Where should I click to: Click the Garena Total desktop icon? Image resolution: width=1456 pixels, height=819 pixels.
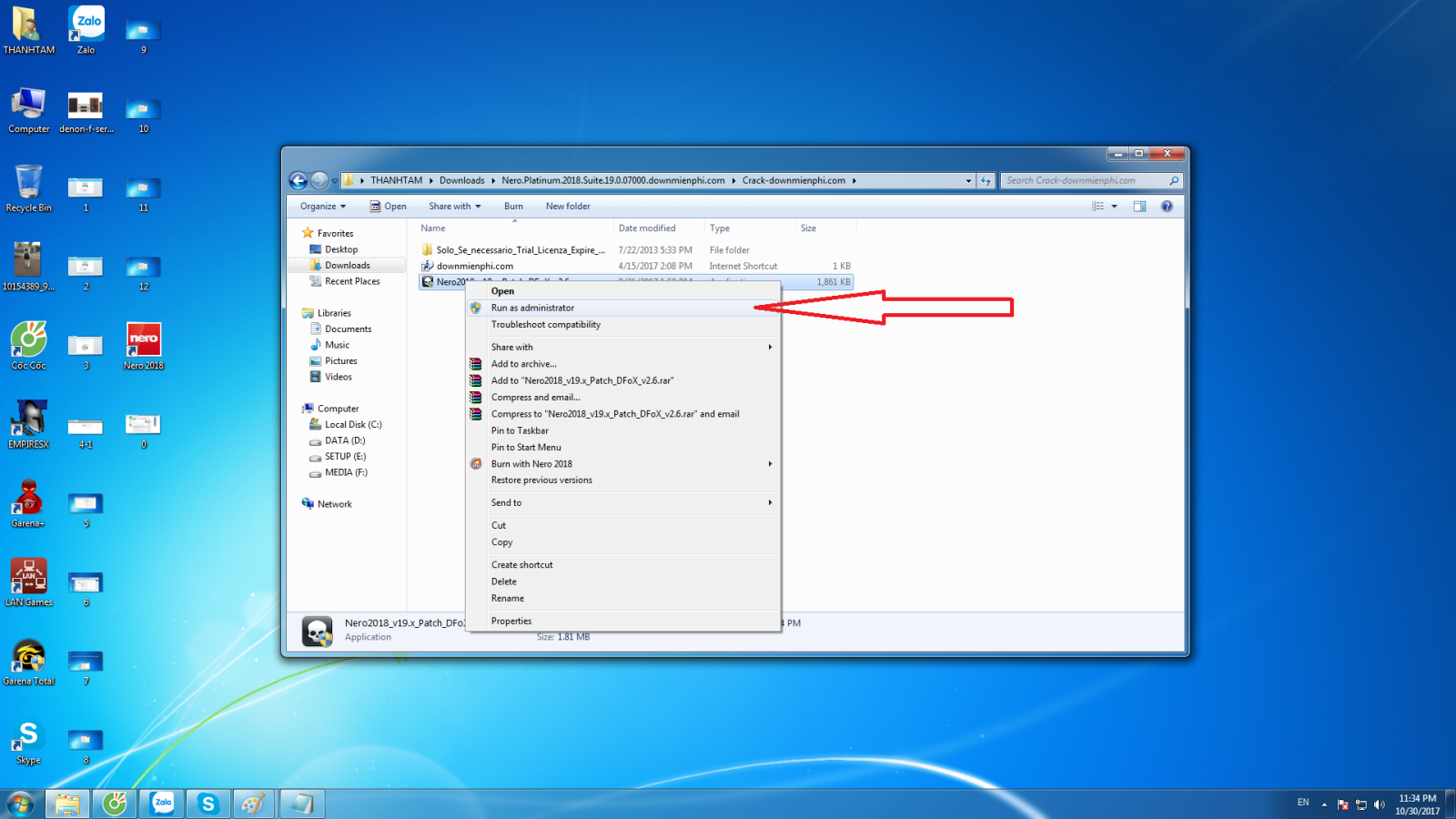point(28,662)
